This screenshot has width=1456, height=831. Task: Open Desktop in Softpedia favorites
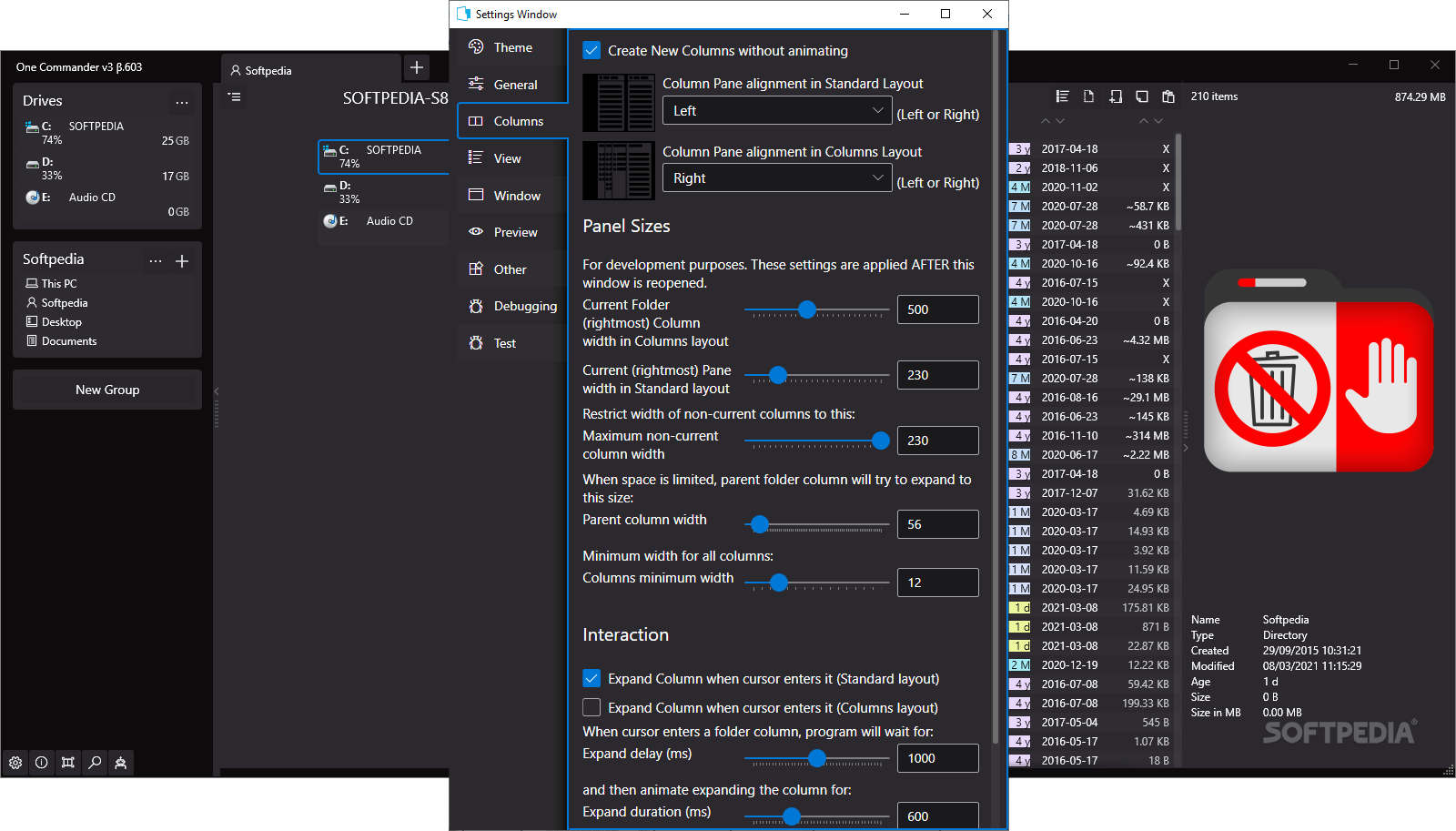(54, 322)
